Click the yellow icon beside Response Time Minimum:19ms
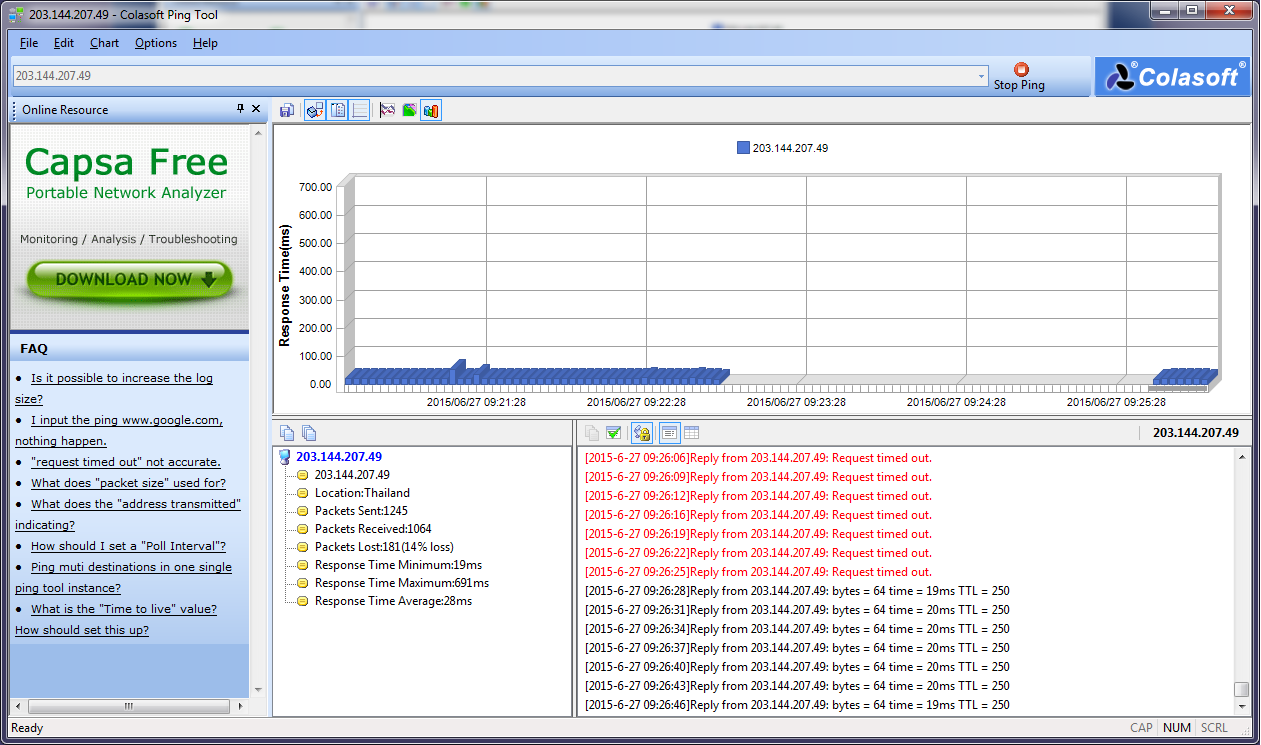 [x=303, y=565]
